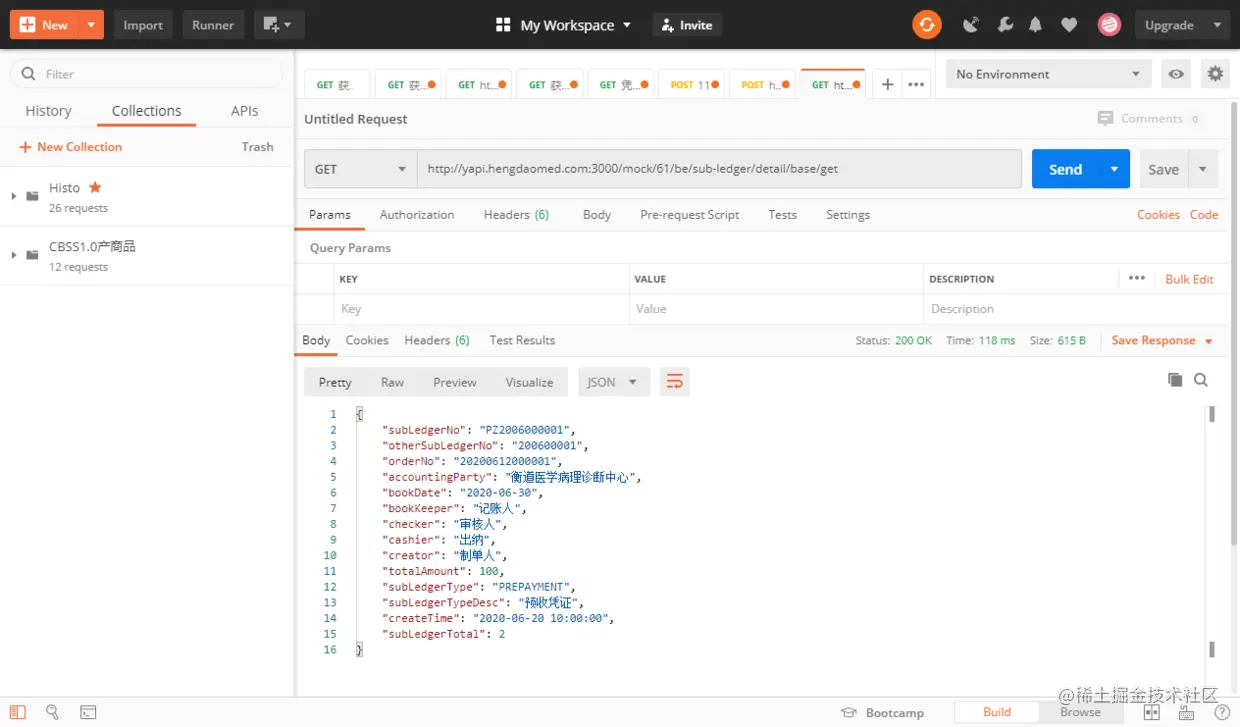Open the Save button dropdown arrow
The height and width of the screenshot is (727, 1240).
pos(1202,169)
